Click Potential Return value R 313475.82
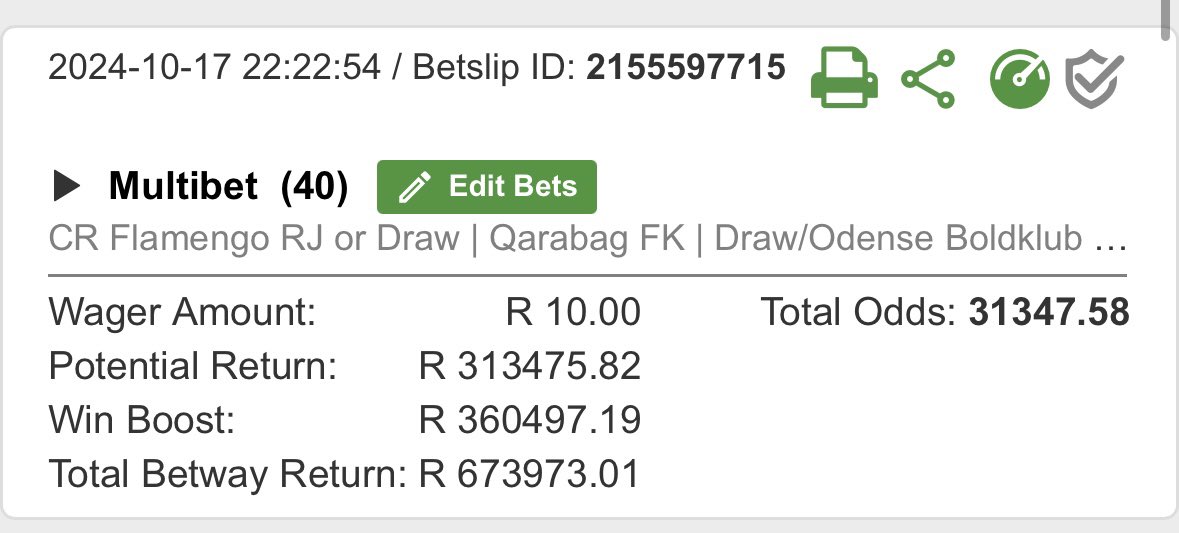The width and height of the screenshot is (1179, 533). (x=530, y=366)
